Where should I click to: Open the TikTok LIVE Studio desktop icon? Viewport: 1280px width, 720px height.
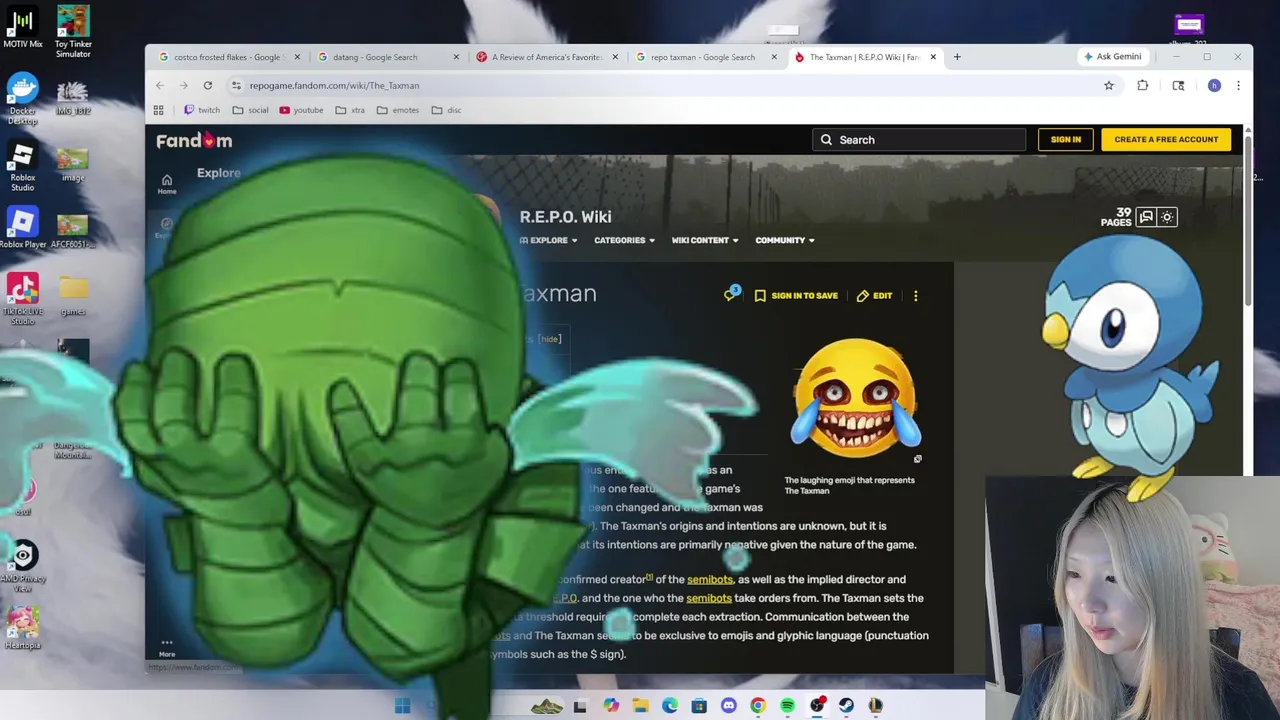point(22,299)
